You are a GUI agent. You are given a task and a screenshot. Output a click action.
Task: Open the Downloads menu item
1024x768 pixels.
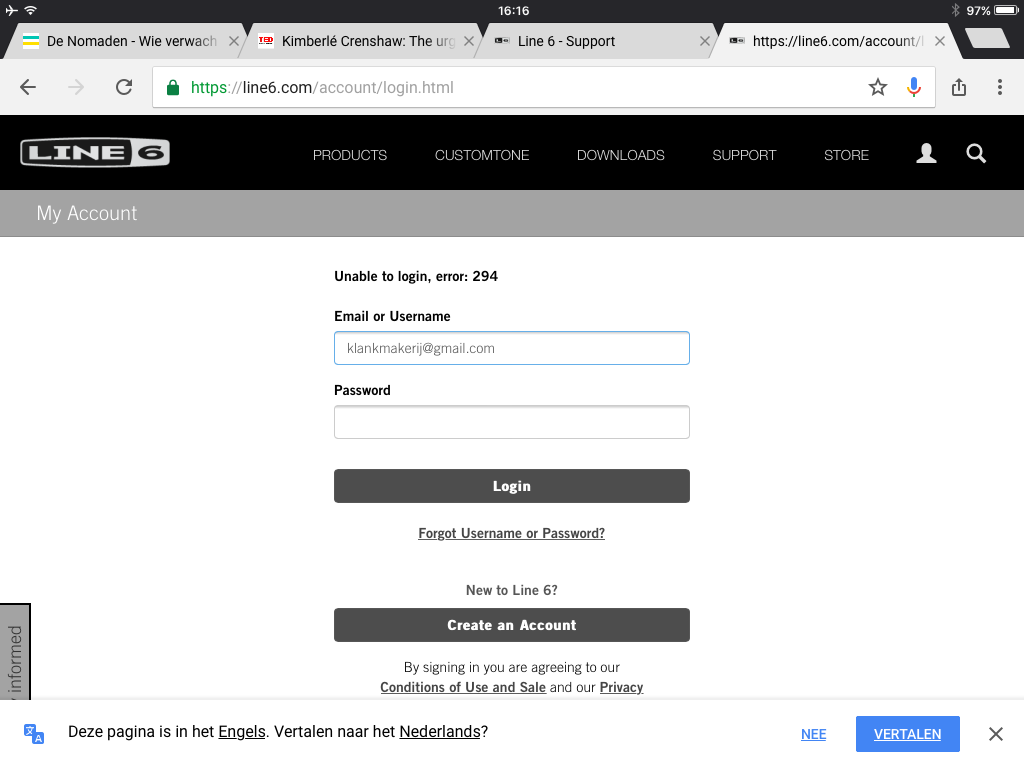click(x=620, y=155)
